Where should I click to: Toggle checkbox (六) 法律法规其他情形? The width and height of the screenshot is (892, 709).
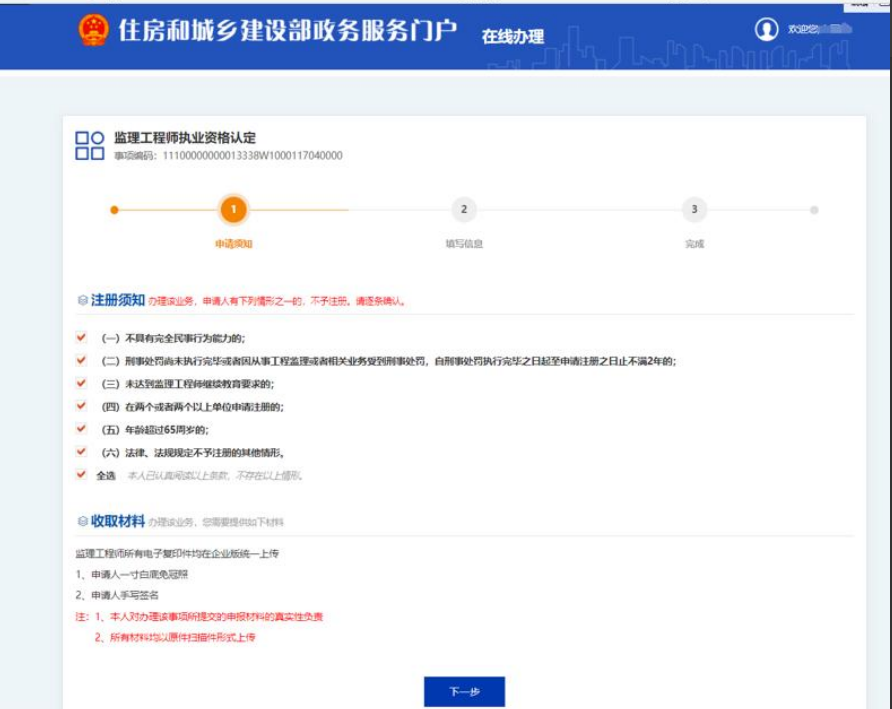coord(82,453)
